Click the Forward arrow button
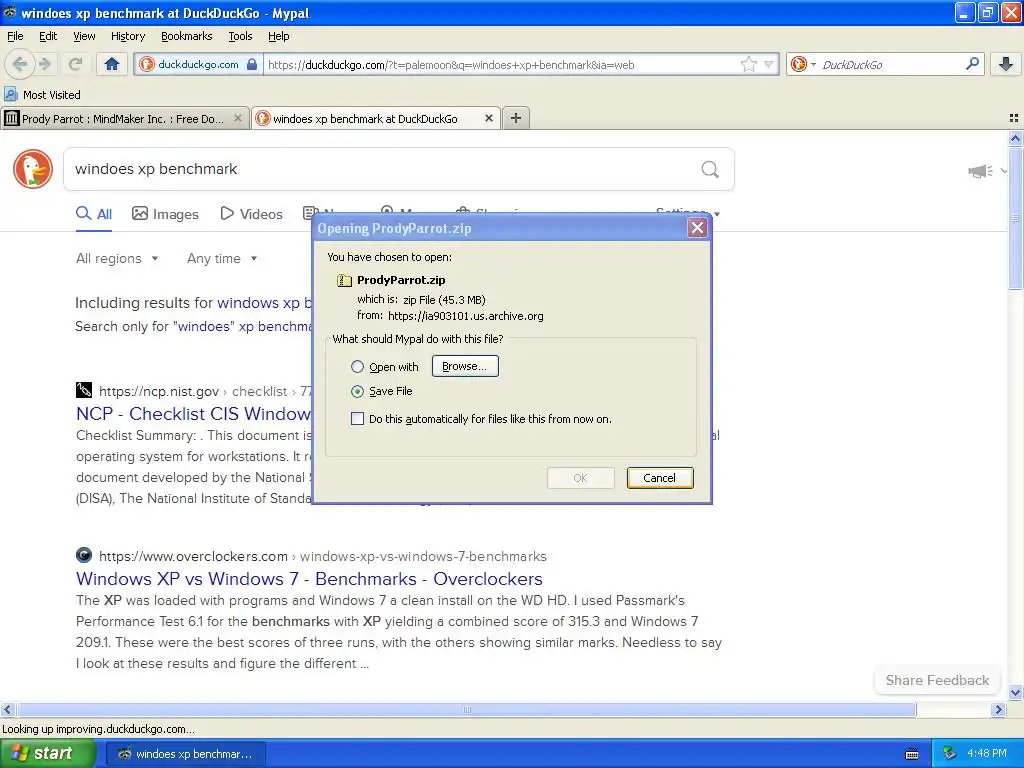Image resolution: width=1024 pixels, height=768 pixels. [45, 64]
